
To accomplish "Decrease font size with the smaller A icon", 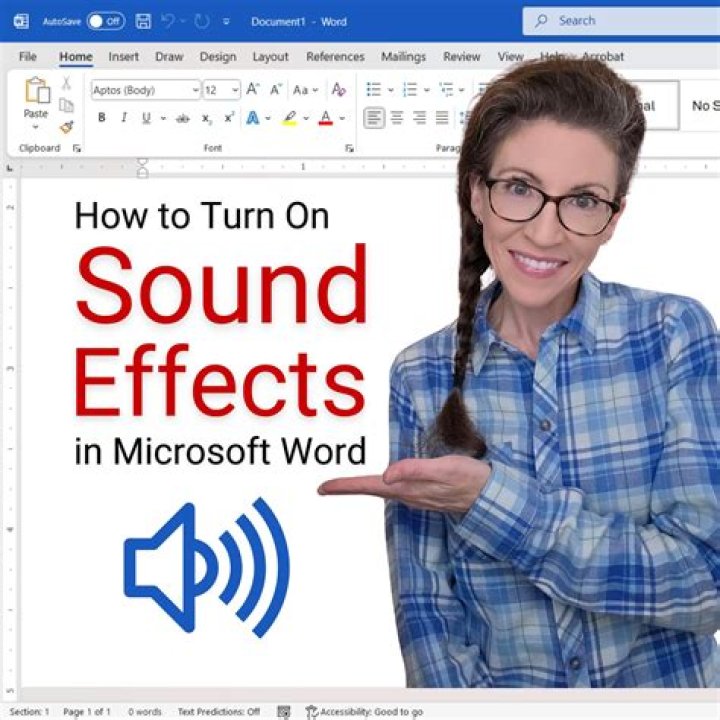I will (276, 89).
